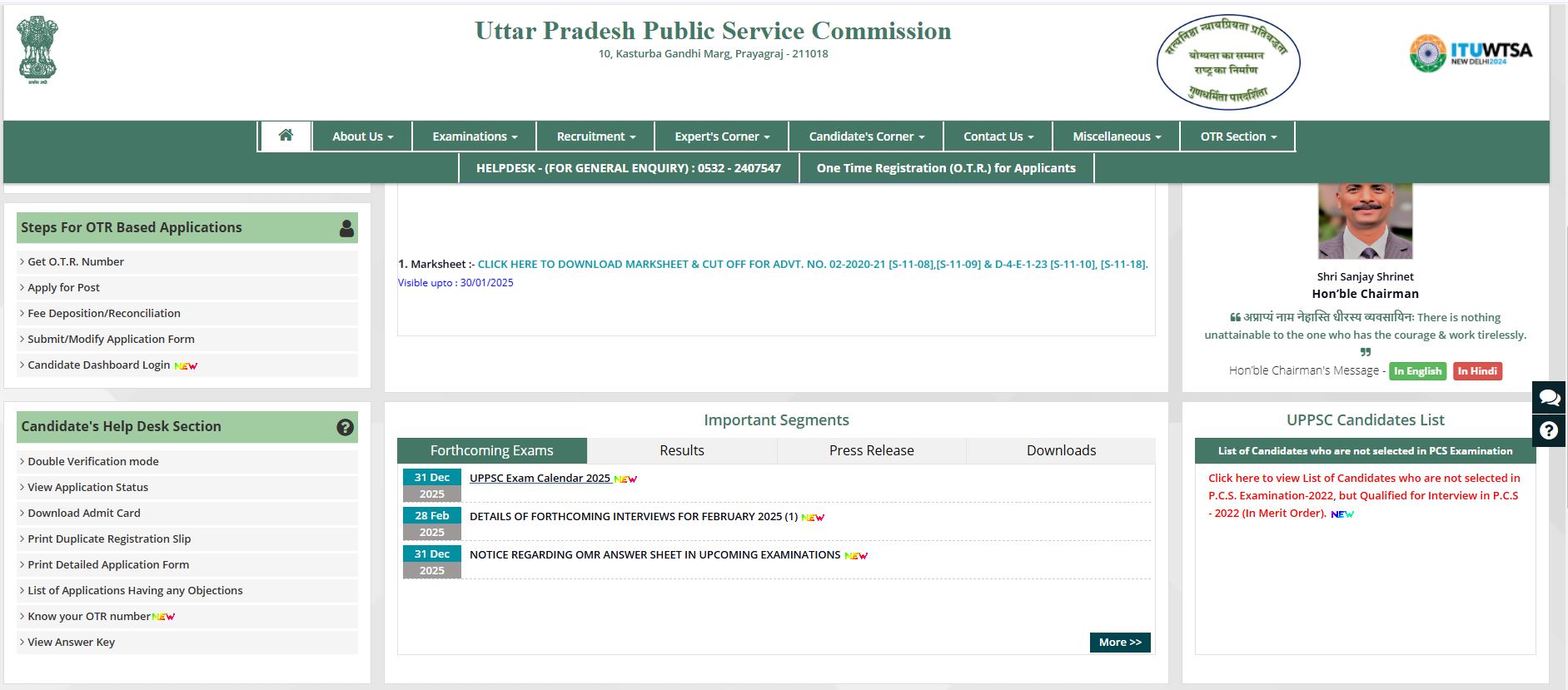Open Details of Forthcoming Interviews February 2025
The height and width of the screenshot is (690, 1568).
click(634, 516)
